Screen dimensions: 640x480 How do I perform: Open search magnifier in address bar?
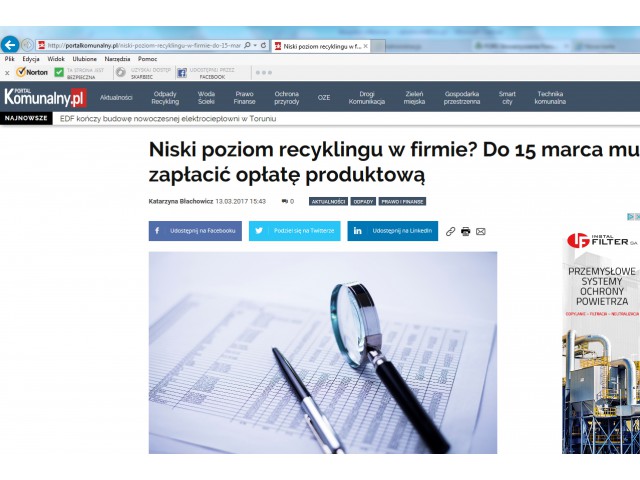247,45
